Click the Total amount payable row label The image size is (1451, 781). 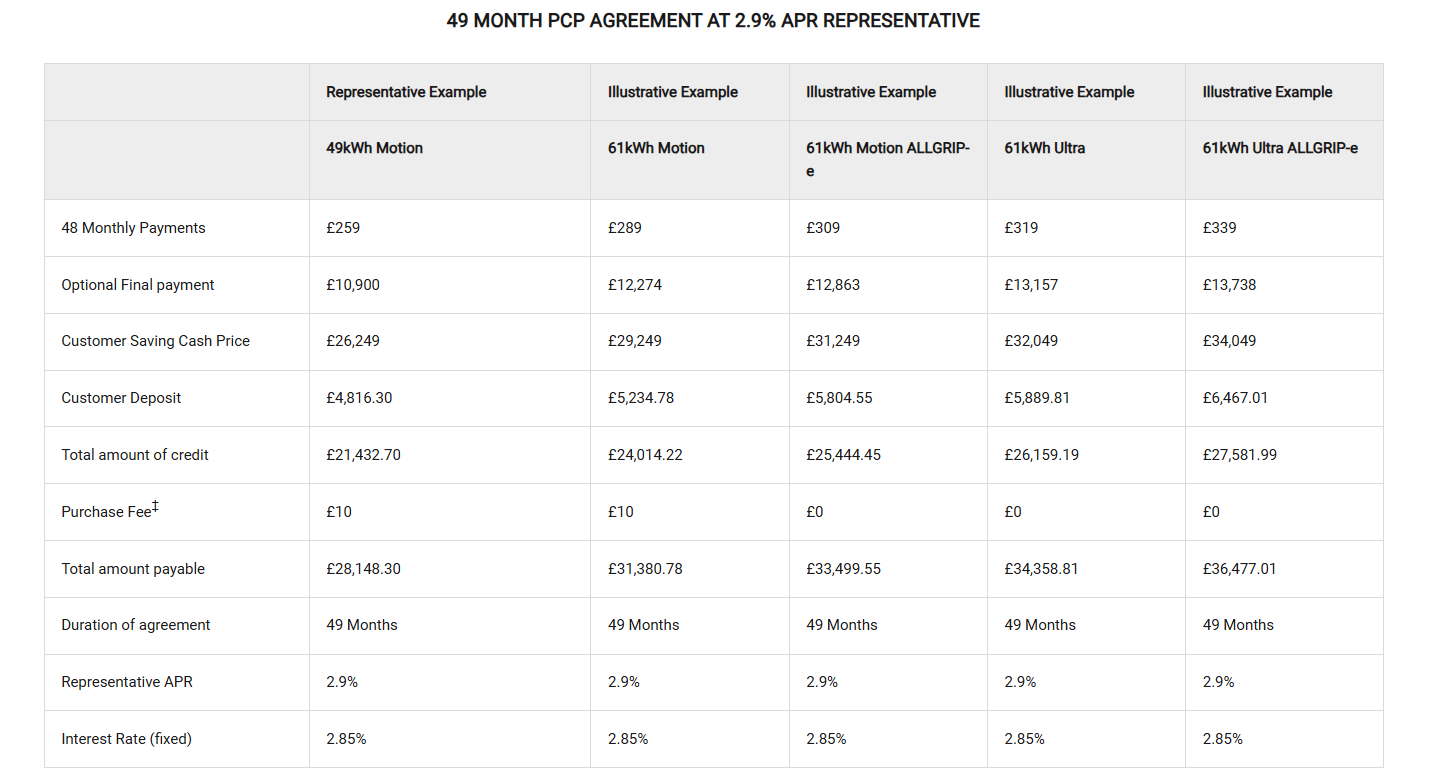(133, 569)
